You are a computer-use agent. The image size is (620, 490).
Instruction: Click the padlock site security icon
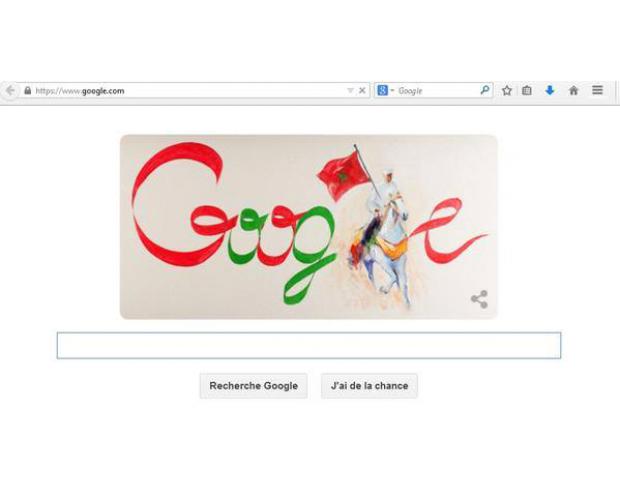[27, 91]
